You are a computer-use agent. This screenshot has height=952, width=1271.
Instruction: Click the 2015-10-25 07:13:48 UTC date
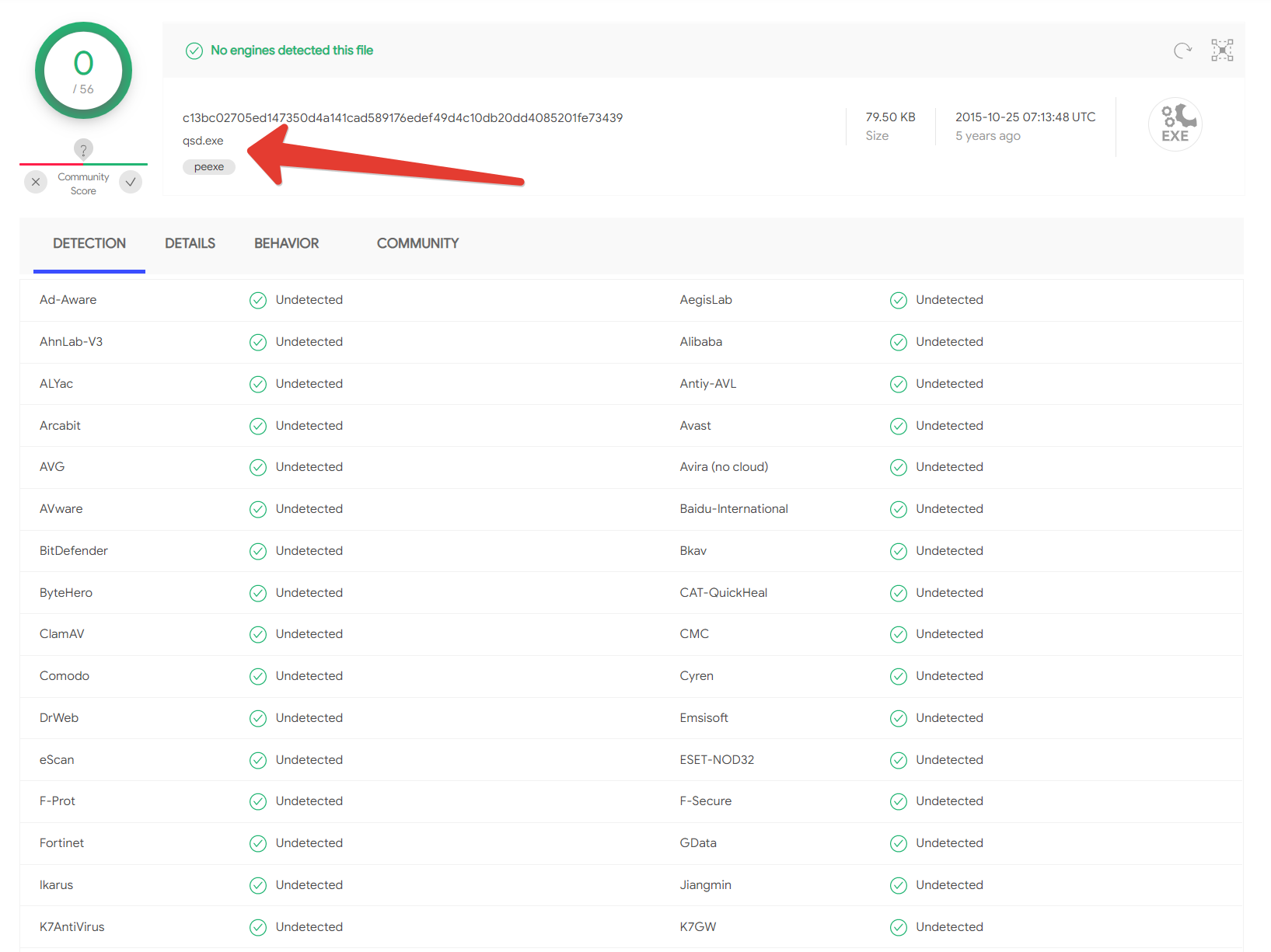point(1025,117)
